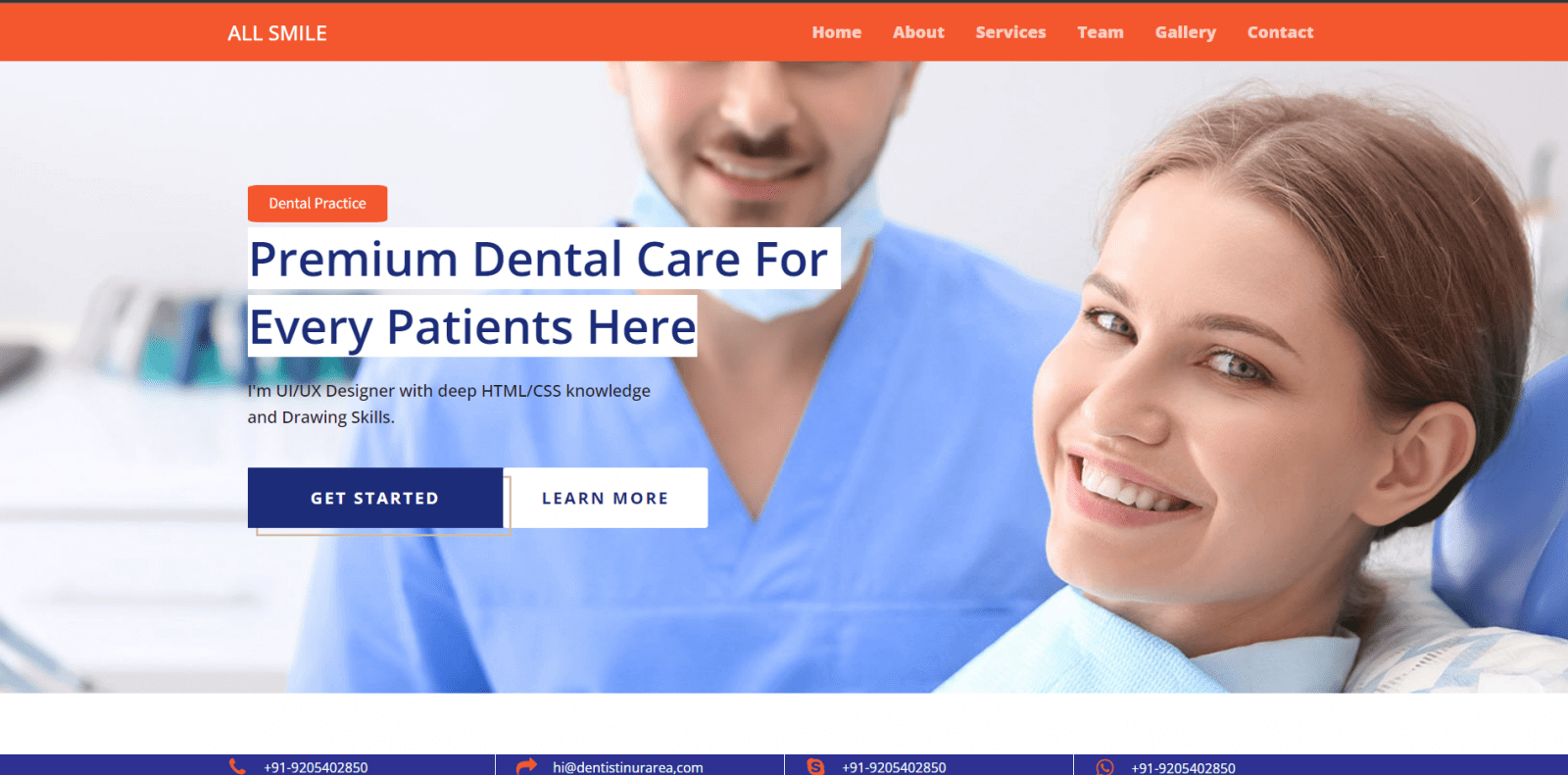1568x775 pixels.
Task: Open the About menu item
Action: pos(918,32)
